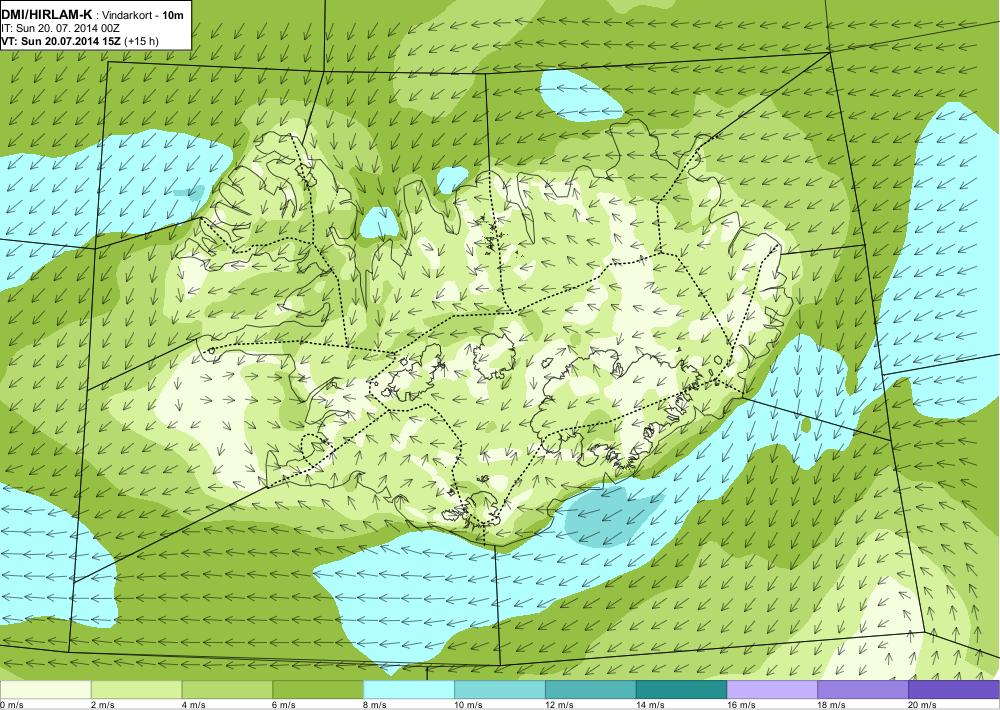This screenshot has width=1000, height=710.
Task: Click the legend swatch between 2 and 4 m/s
Action: pyautogui.click(x=136, y=690)
